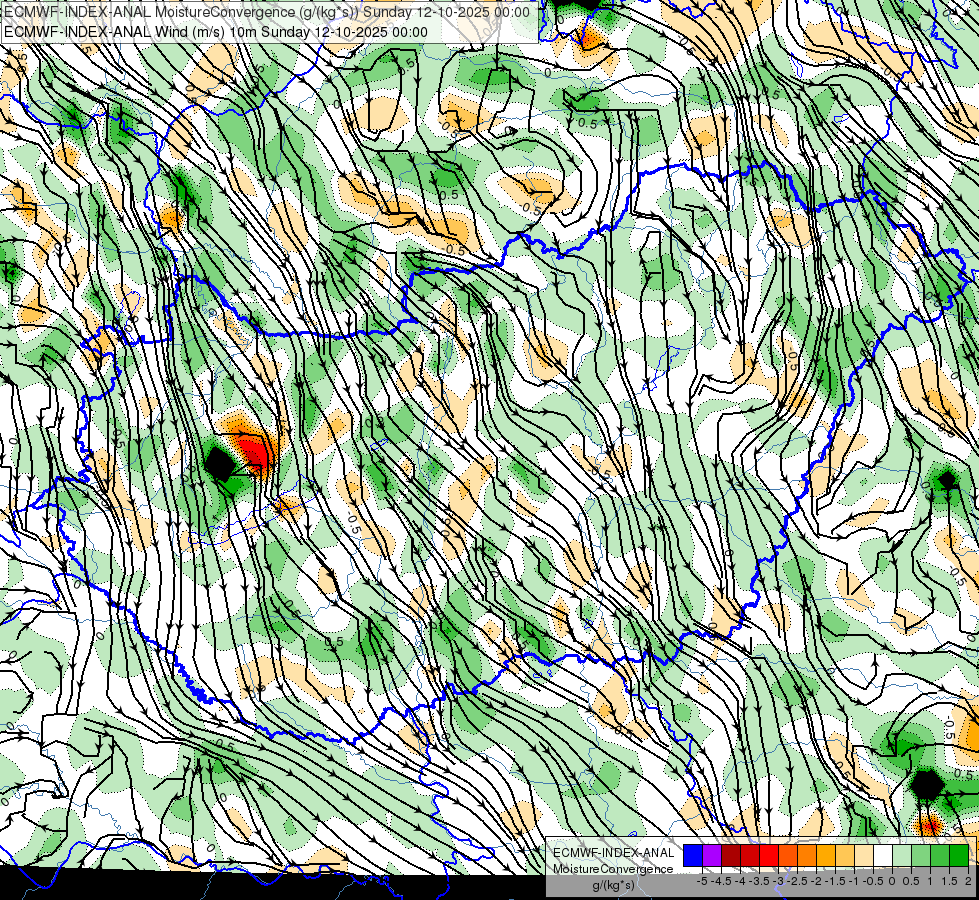Click the g/(kg*s) unit label in legend
The height and width of the screenshot is (900, 979).
[613, 885]
